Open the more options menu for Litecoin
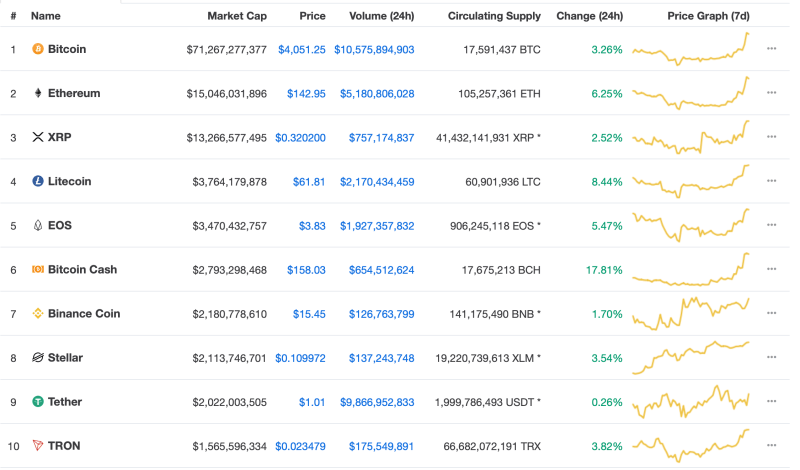The width and height of the screenshot is (800, 470). coord(771,181)
